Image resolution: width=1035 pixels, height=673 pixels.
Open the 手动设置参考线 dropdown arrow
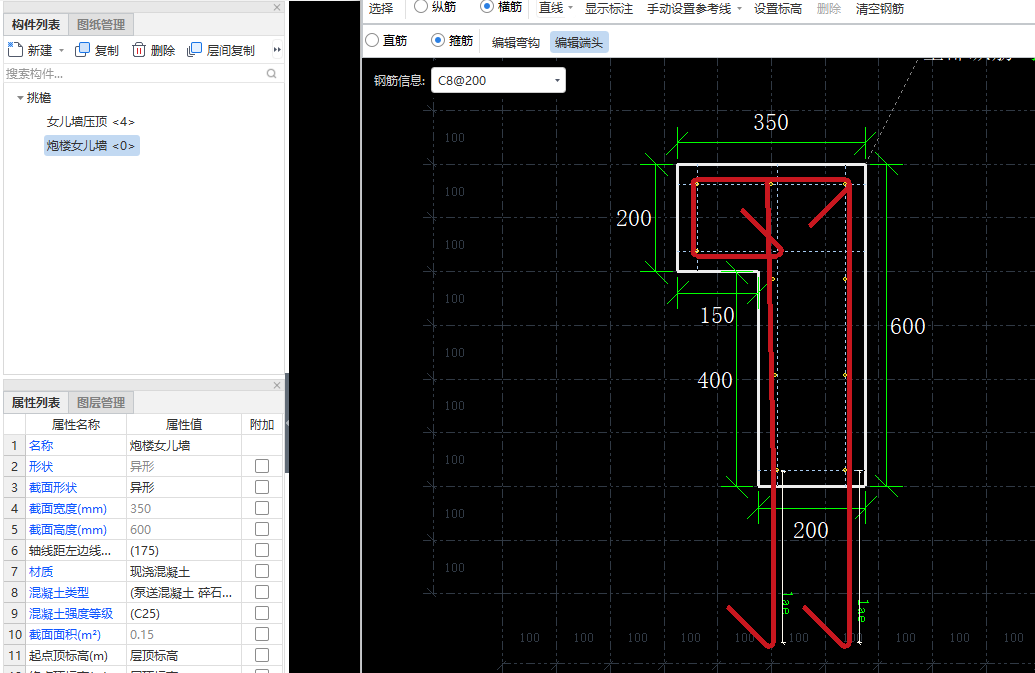click(x=739, y=8)
